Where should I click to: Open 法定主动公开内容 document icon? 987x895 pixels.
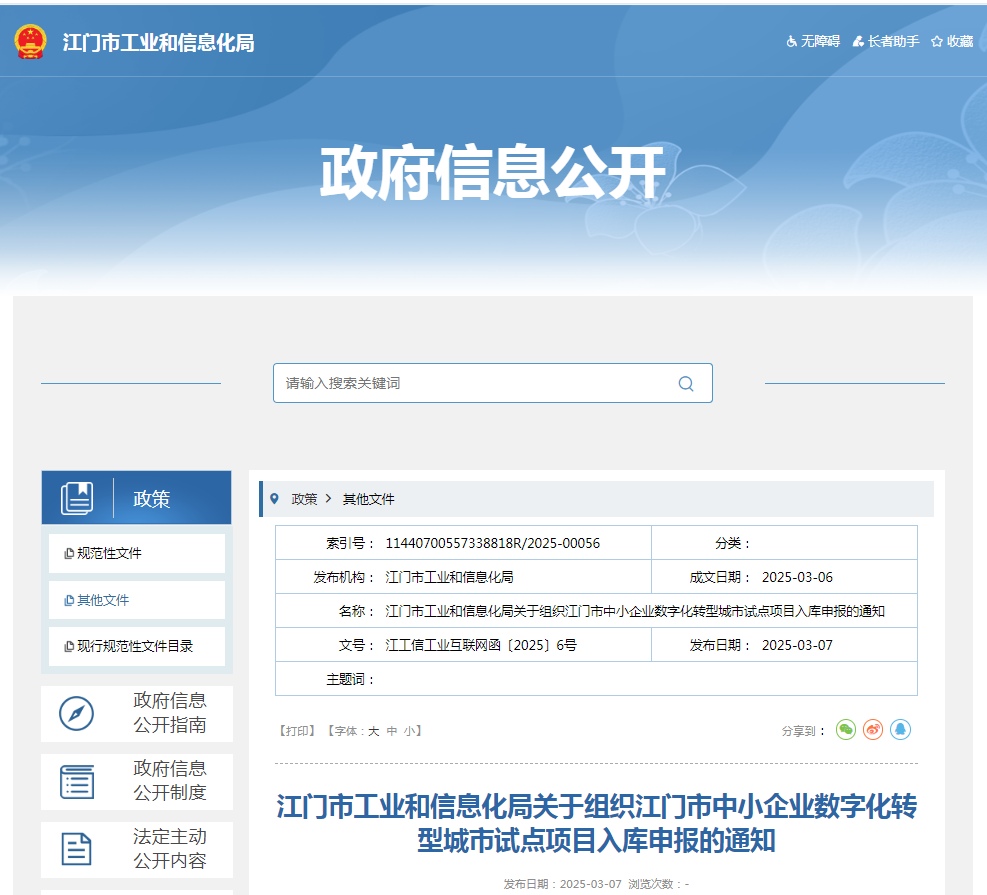77,849
